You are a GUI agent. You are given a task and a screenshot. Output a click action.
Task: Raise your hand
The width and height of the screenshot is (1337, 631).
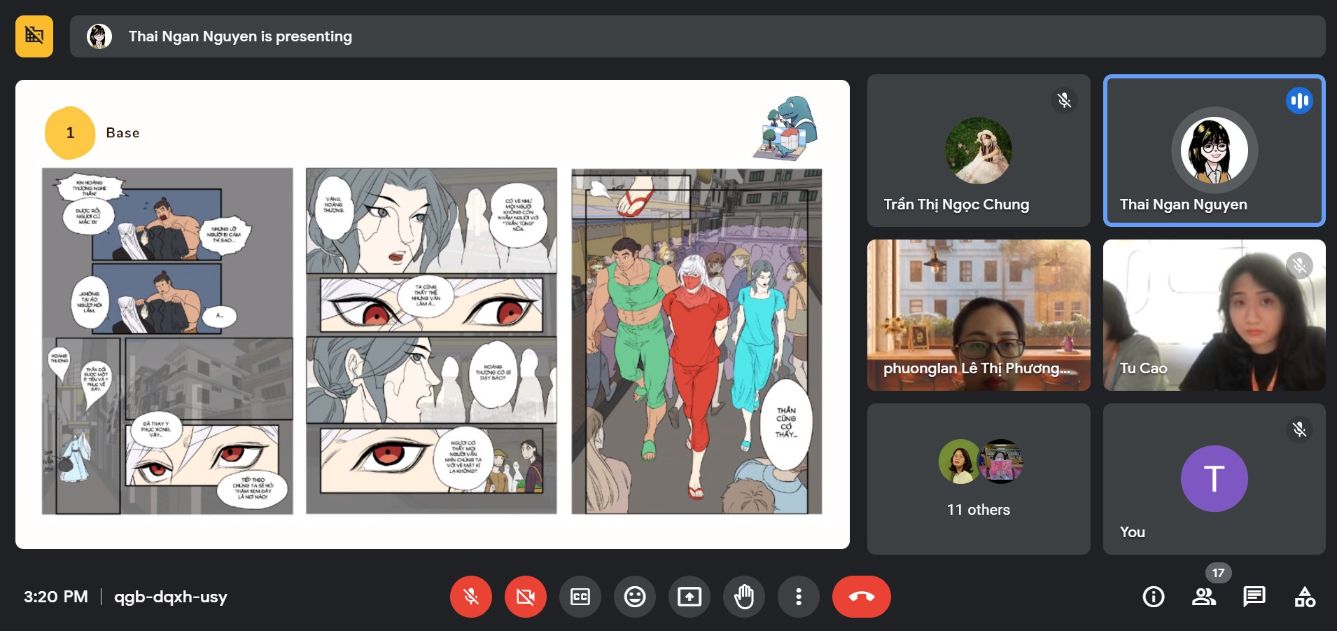click(x=743, y=597)
